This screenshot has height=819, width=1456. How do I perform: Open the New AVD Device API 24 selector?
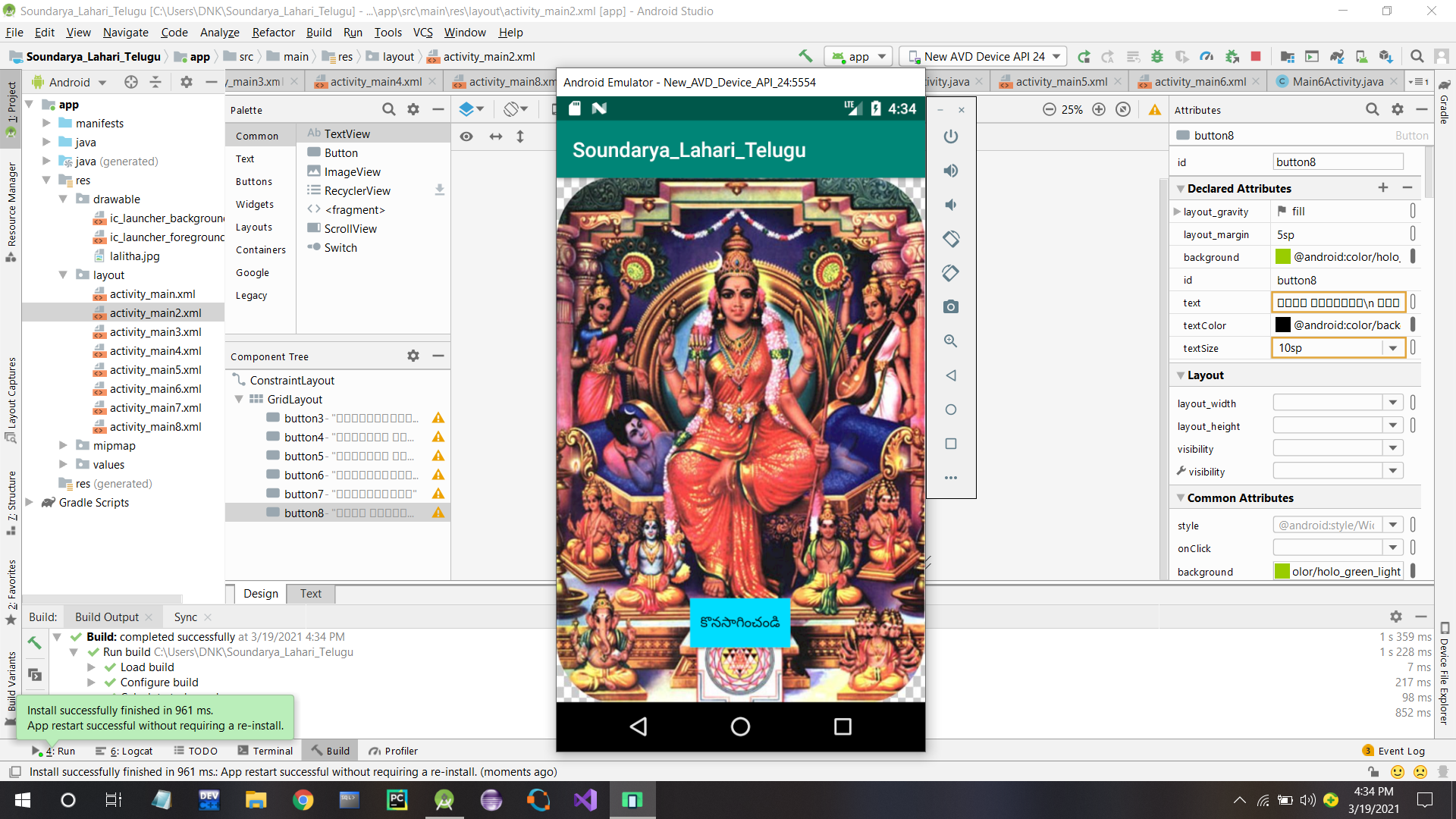982,56
